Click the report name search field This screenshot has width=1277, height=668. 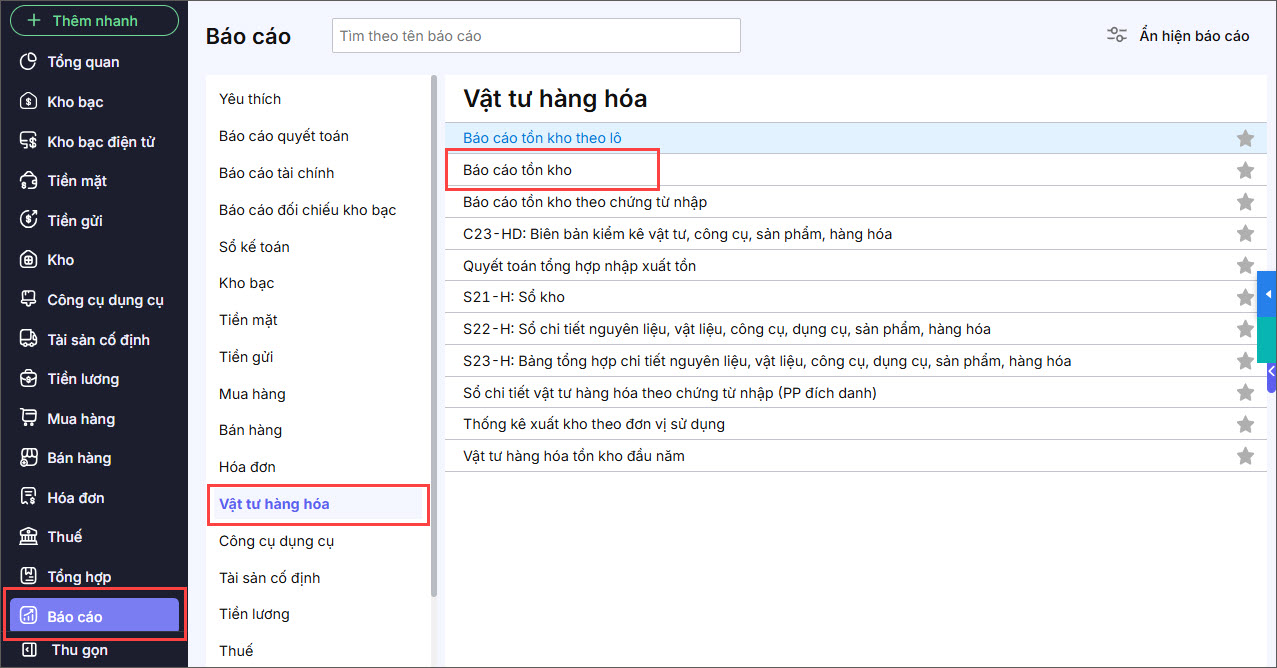click(536, 36)
